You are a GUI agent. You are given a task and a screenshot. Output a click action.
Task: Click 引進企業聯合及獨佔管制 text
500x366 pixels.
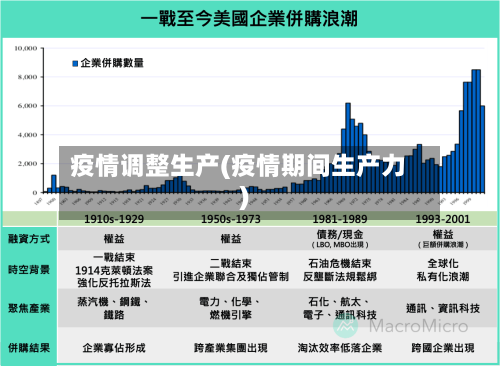pos(231,276)
